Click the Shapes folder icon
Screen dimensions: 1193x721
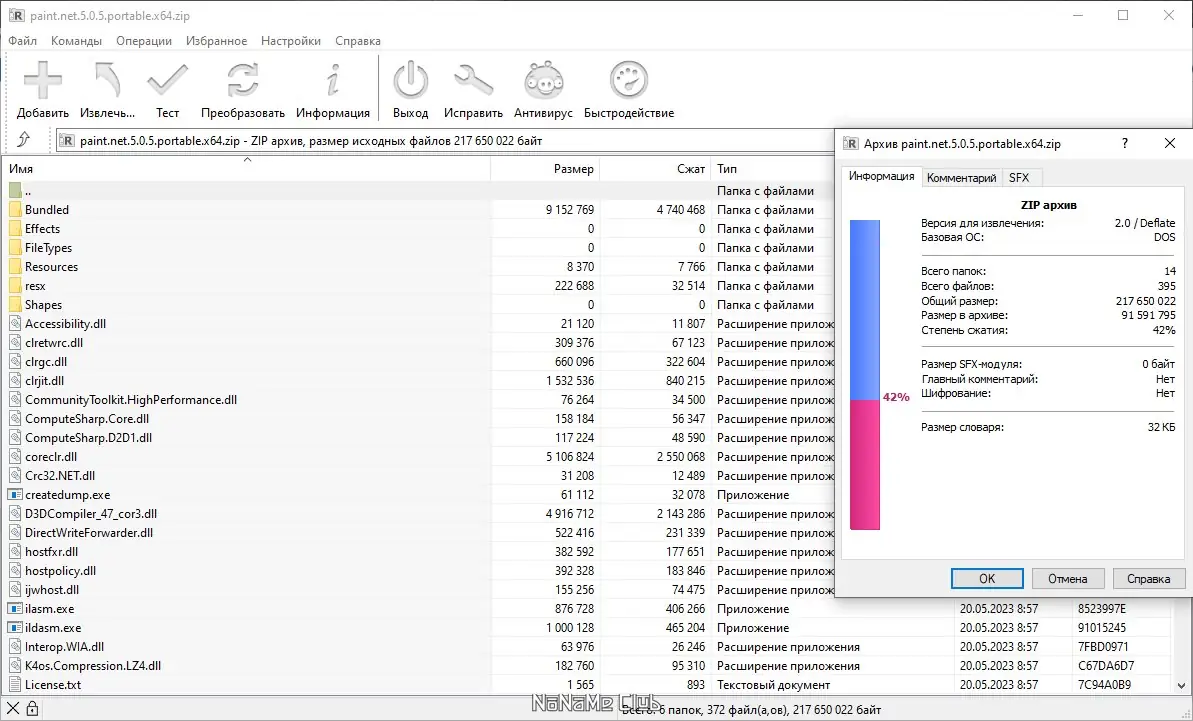14,305
